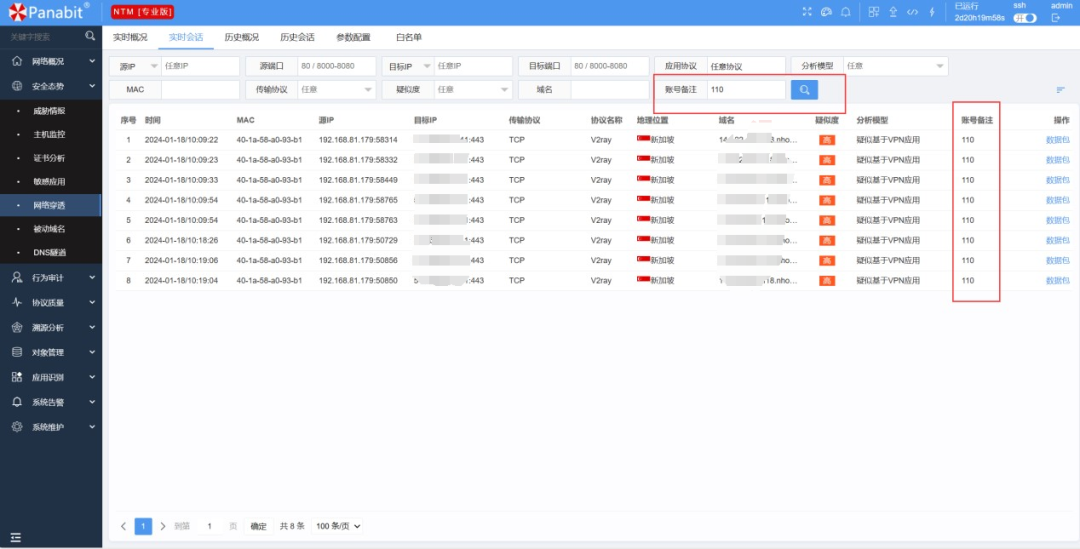Open the 源IP type dropdown
Viewport: 1080px width, 549px height.
pos(135,66)
